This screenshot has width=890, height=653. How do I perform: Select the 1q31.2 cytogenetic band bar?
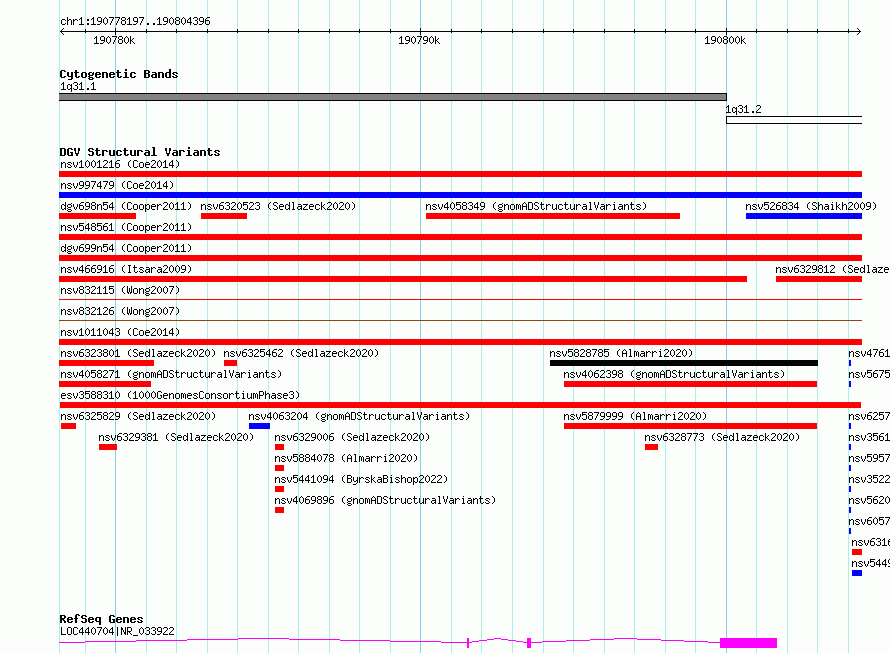coord(794,120)
